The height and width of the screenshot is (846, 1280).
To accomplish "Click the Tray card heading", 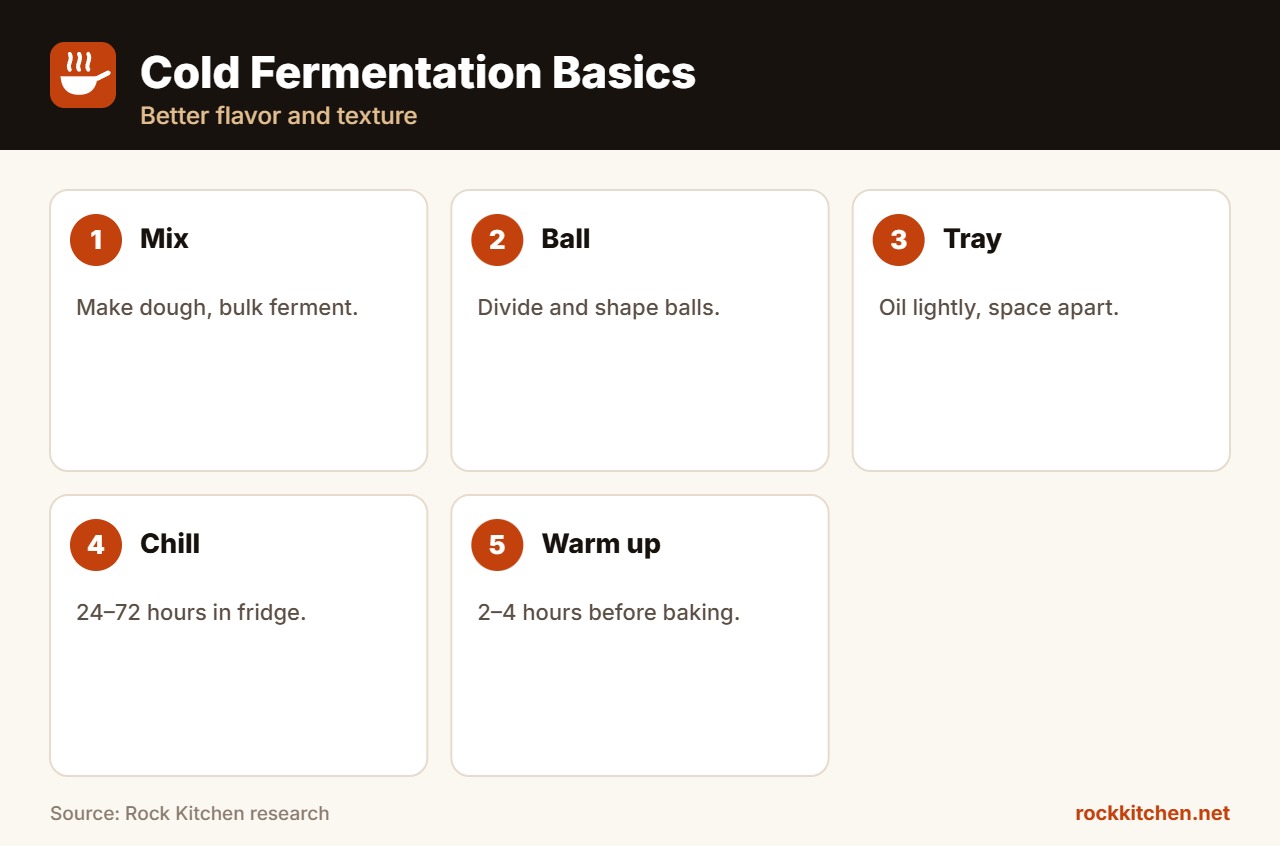I will (972, 240).
